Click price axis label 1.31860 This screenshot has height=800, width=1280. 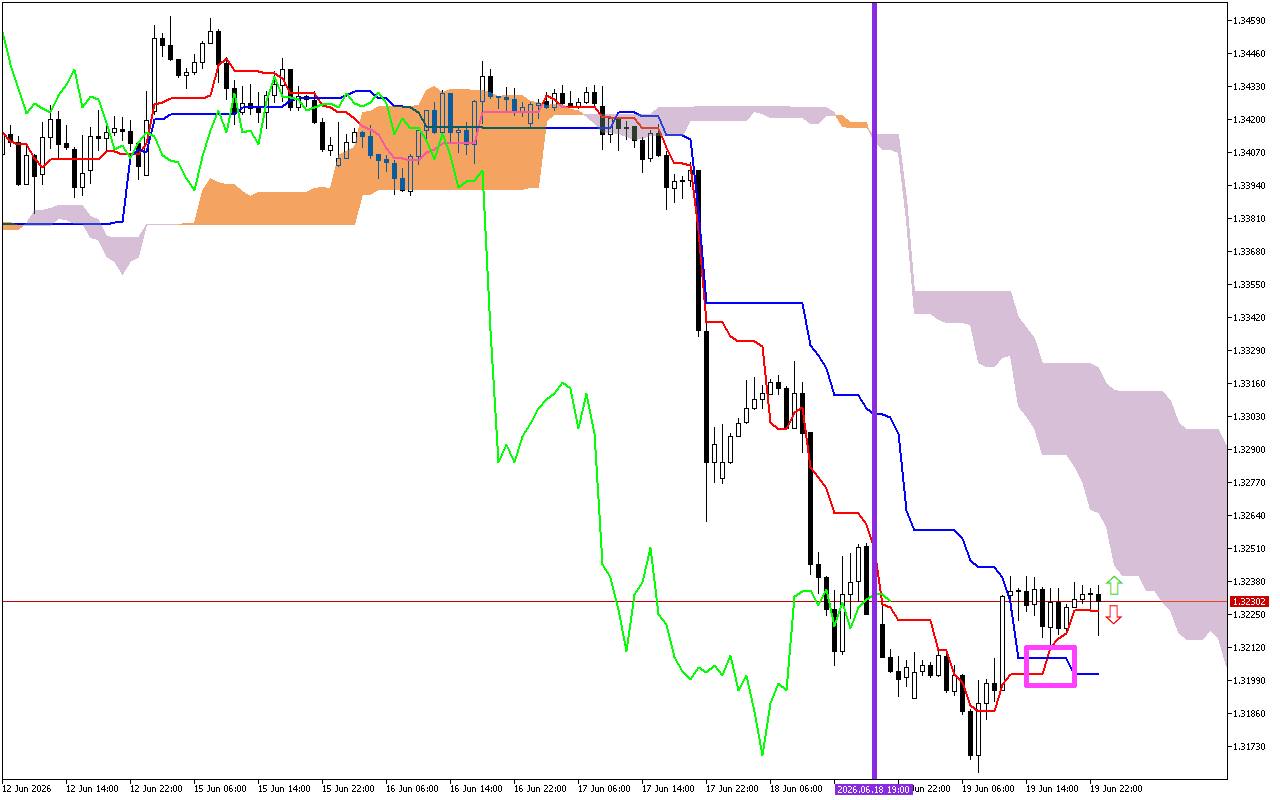pyautogui.click(x=1250, y=713)
